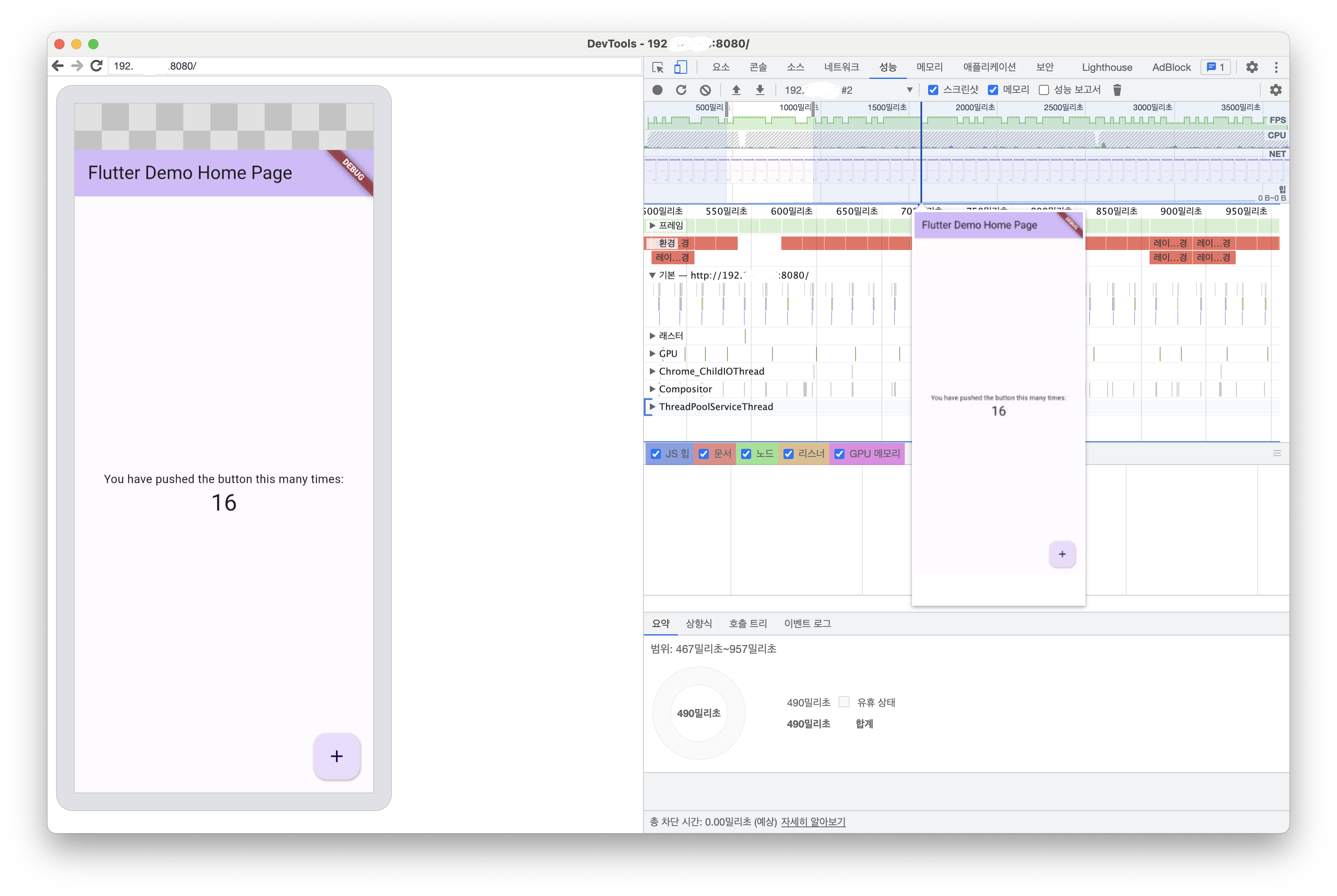This screenshot has height=896, width=1337.
Task: Toggle the JS 힙 checkbox
Action: (x=656, y=454)
